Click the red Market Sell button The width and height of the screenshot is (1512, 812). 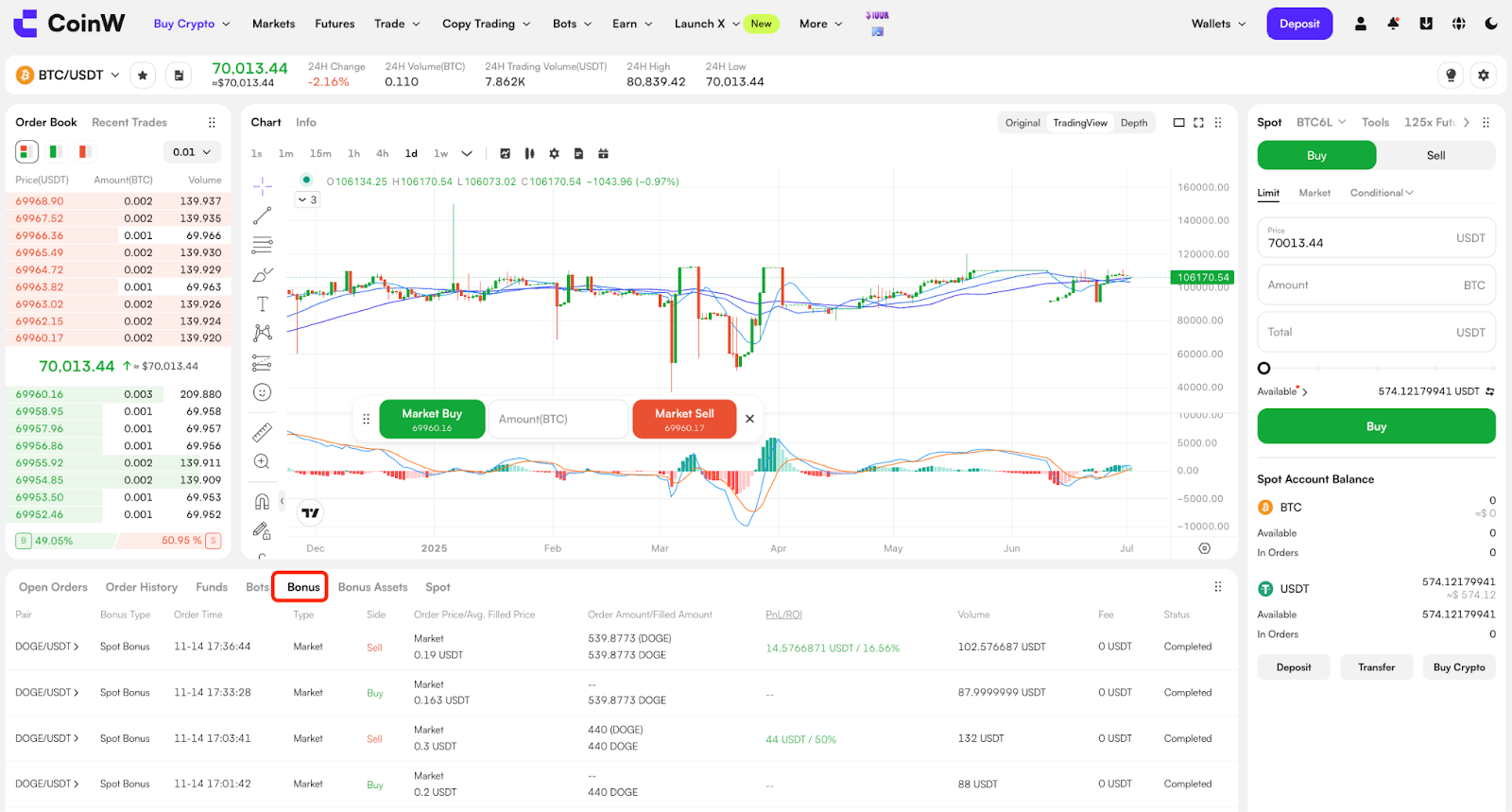tap(684, 419)
